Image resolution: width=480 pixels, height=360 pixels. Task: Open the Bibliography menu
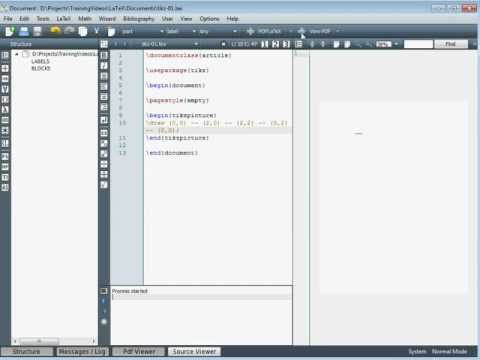pyautogui.click(x=139, y=19)
